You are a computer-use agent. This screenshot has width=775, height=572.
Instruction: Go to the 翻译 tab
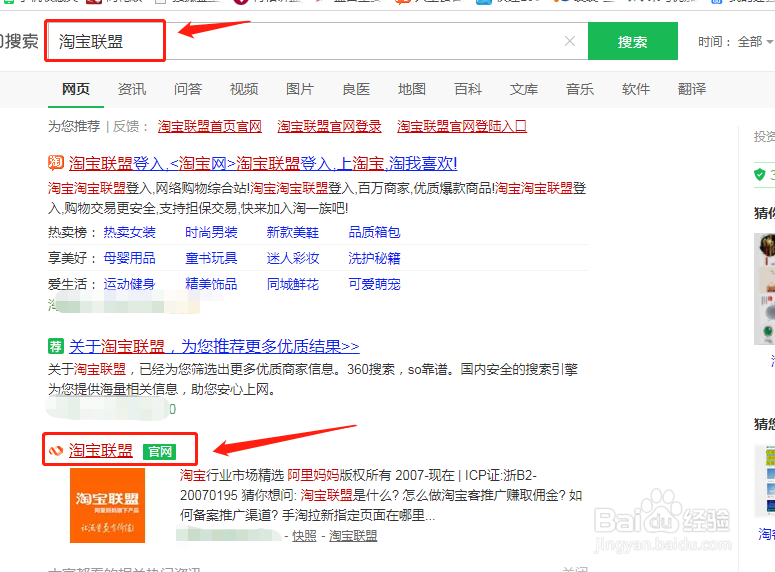[692, 89]
